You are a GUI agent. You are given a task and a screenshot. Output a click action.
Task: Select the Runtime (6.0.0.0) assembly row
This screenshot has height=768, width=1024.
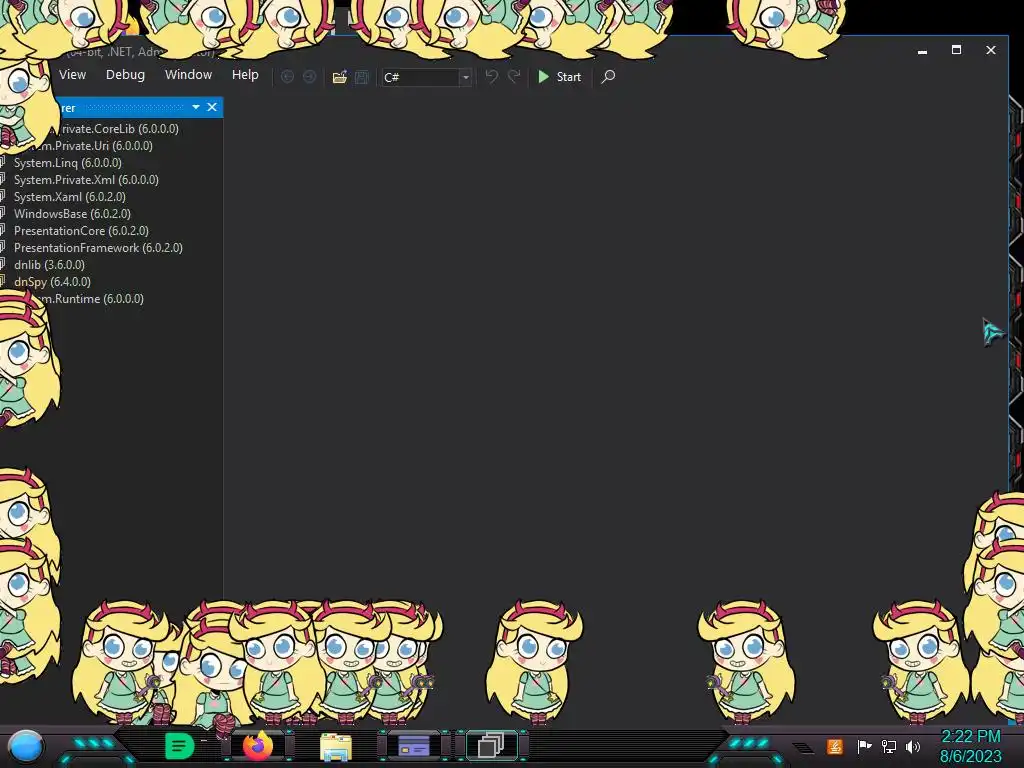pyautogui.click(x=91, y=298)
